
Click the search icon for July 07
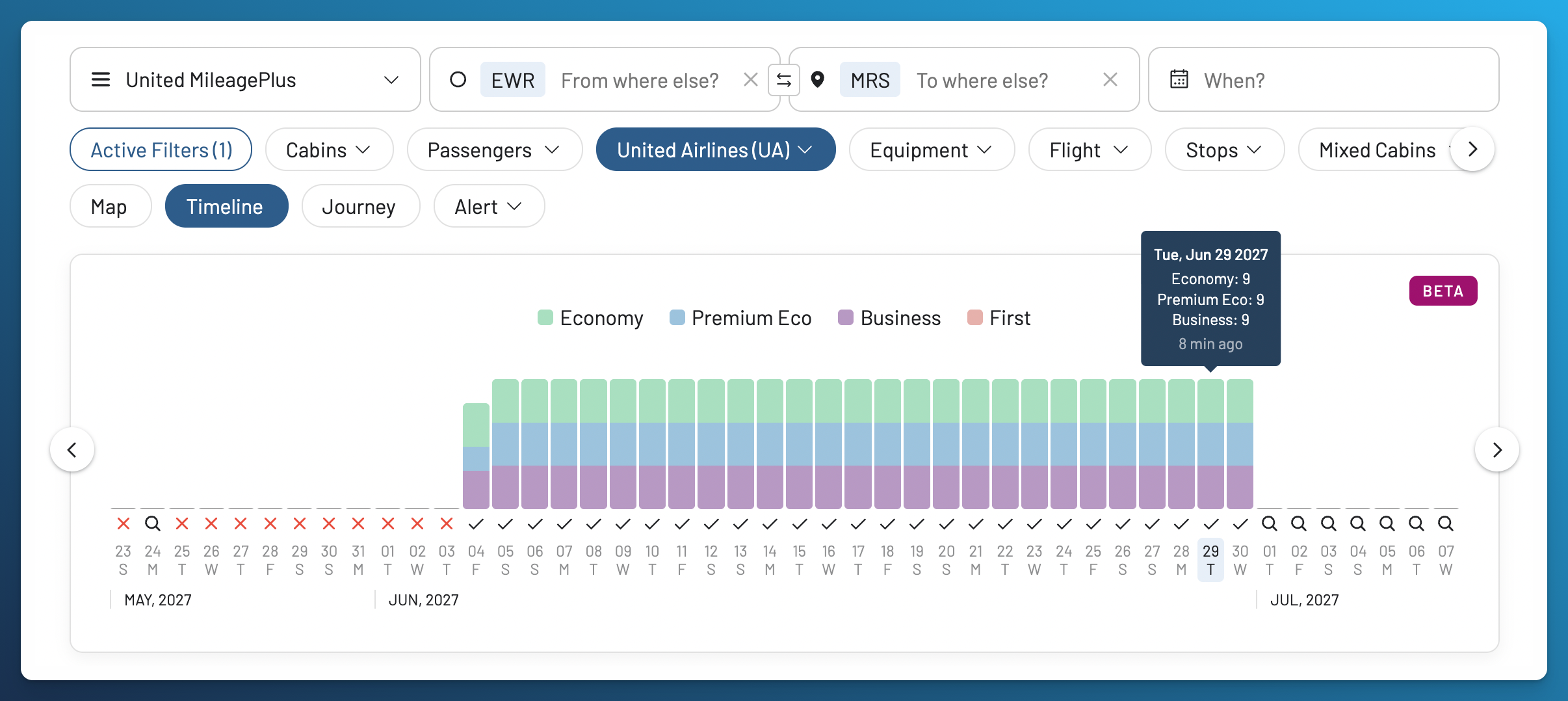click(1446, 523)
